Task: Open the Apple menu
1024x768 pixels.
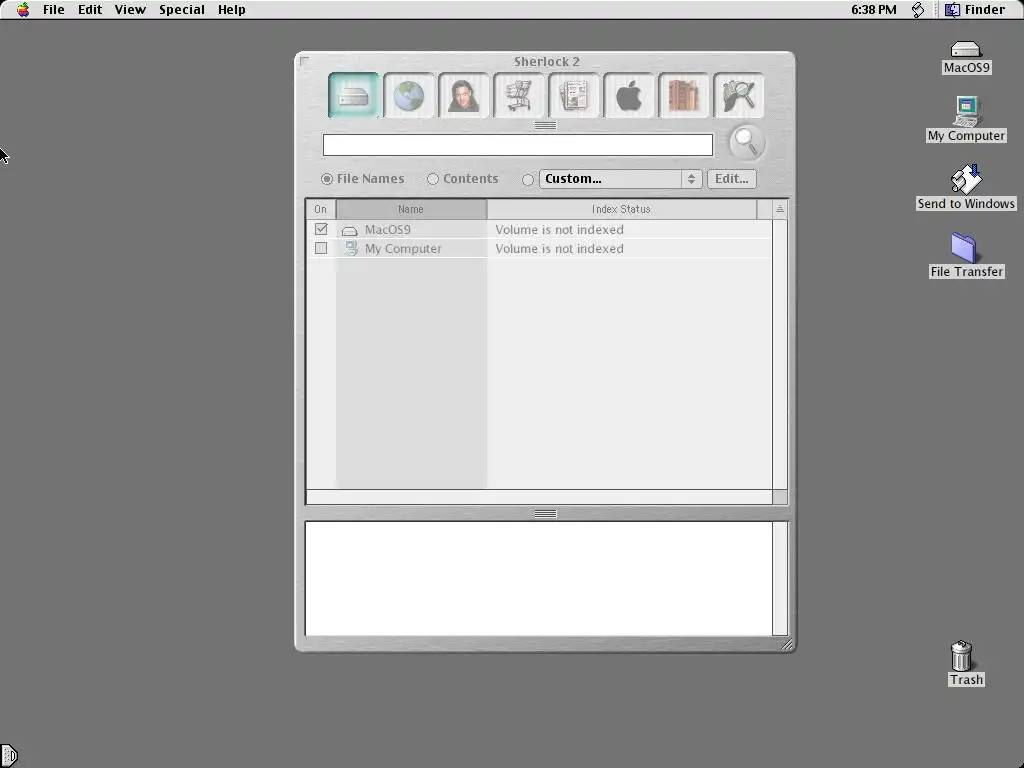Action: pyautogui.click(x=23, y=10)
